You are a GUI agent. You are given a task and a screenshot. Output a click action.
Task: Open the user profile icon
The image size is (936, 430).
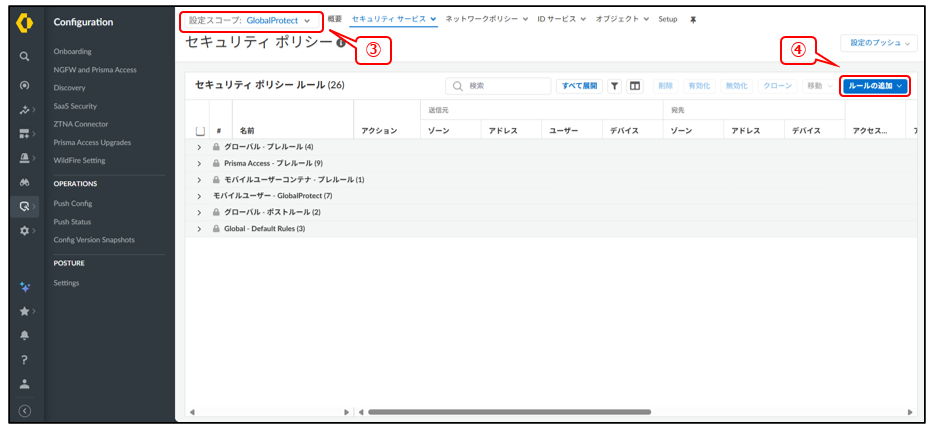click(x=24, y=383)
